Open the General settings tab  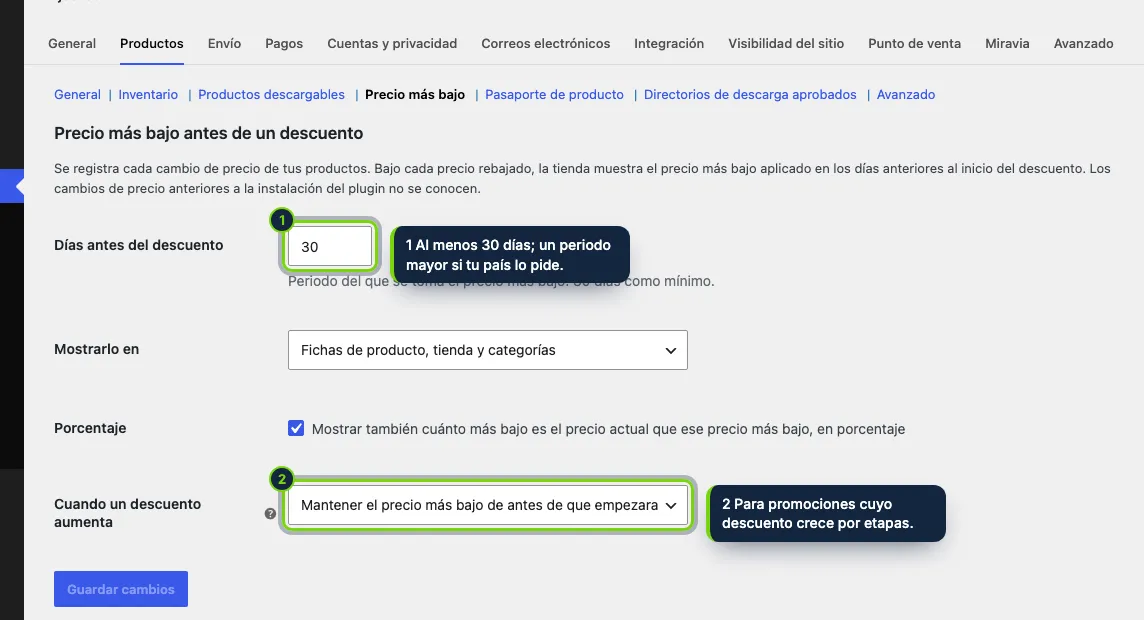72,44
